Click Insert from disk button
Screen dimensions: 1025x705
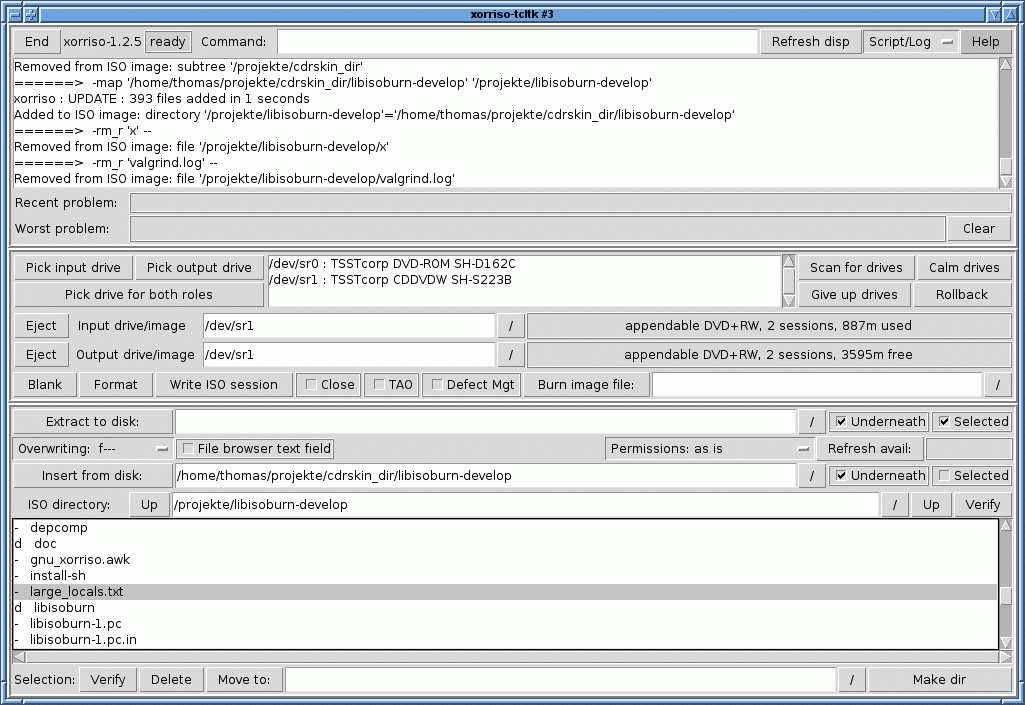[x=93, y=476]
